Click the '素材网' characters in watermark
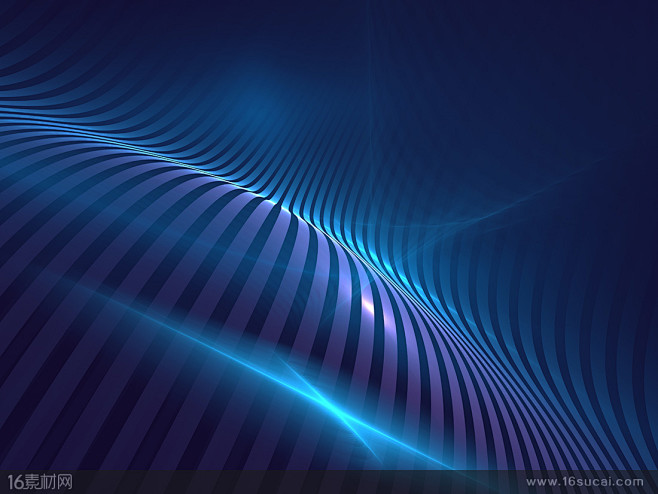Viewport: 658px width, 494px height. pos(50,481)
